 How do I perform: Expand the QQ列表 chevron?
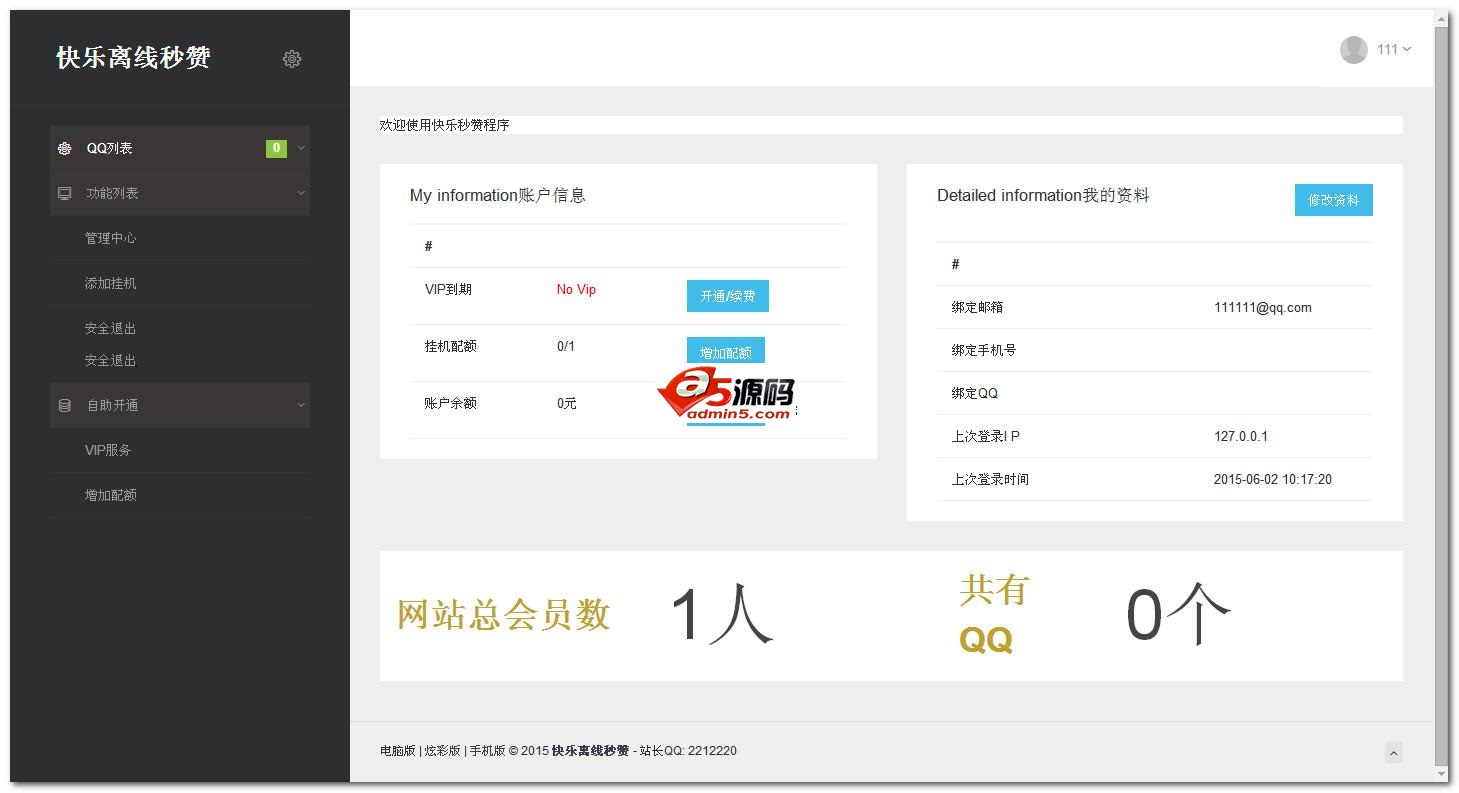tap(301, 148)
